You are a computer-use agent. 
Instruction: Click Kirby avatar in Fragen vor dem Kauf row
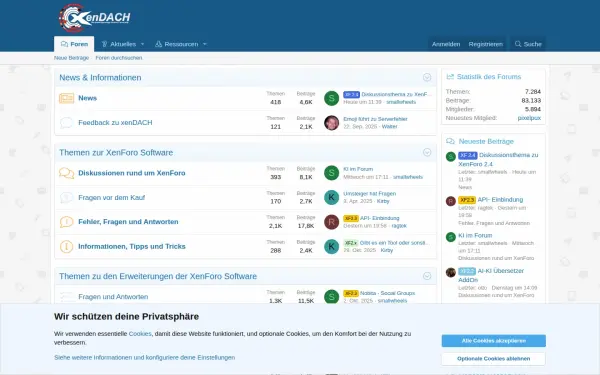pos(331,197)
